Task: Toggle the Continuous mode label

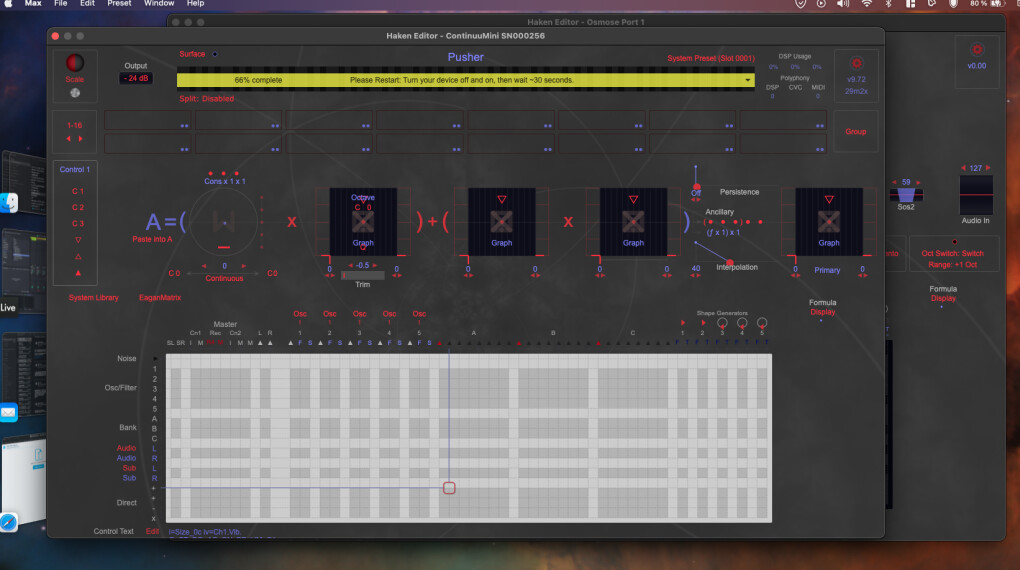Action: click(x=224, y=278)
